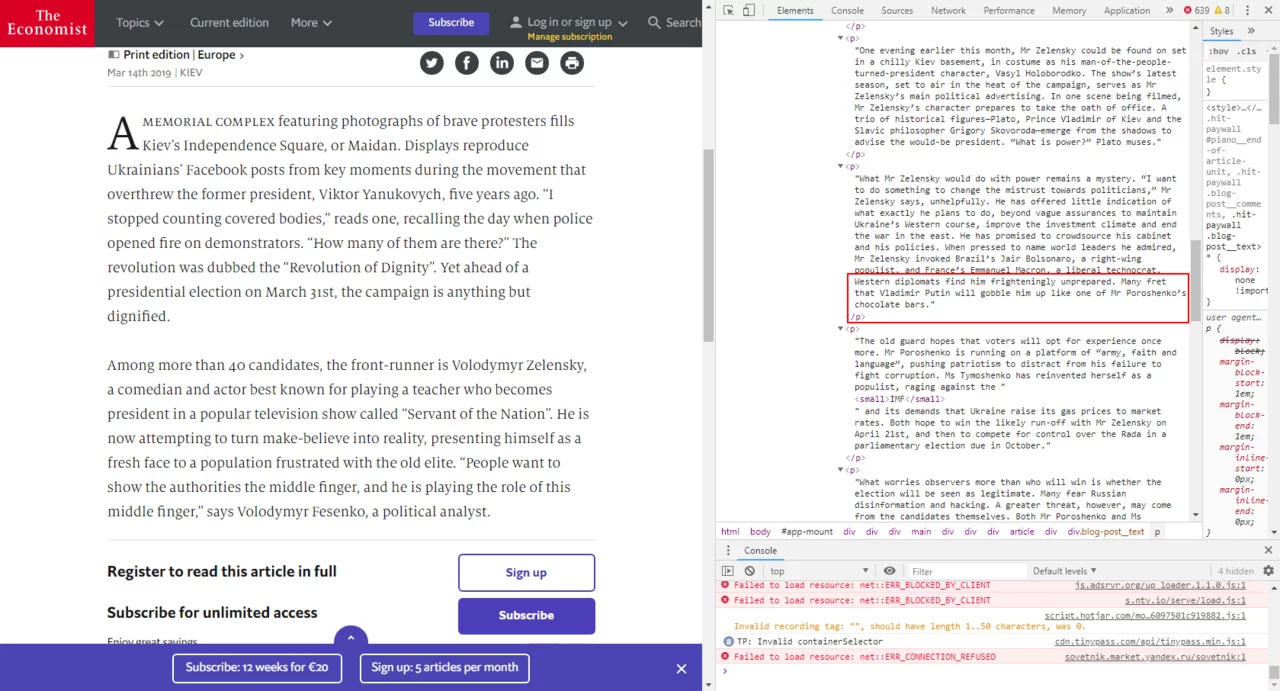1280x691 pixels.
Task: Select the article breadcrumb
Action: (1022, 532)
